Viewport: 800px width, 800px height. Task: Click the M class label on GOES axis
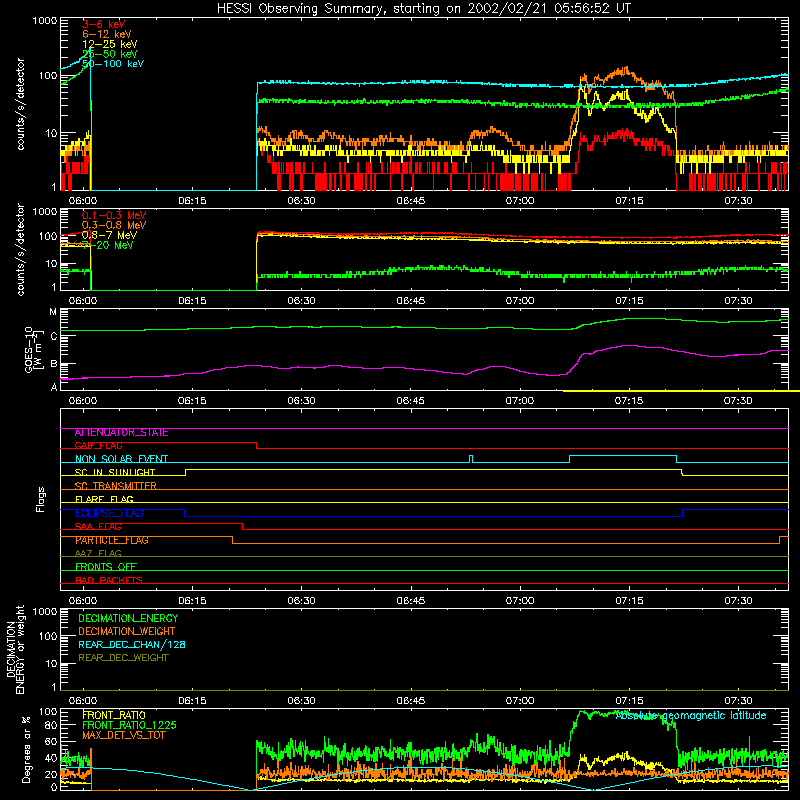tap(53, 312)
